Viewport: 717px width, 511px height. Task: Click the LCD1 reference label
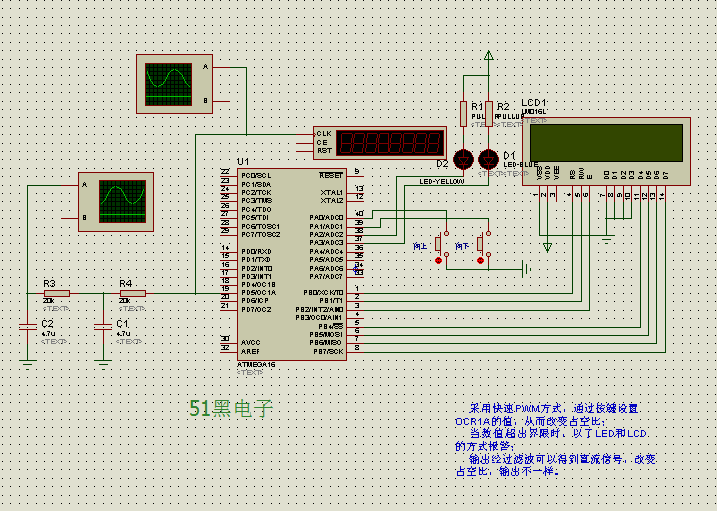[x=534, y=103]
